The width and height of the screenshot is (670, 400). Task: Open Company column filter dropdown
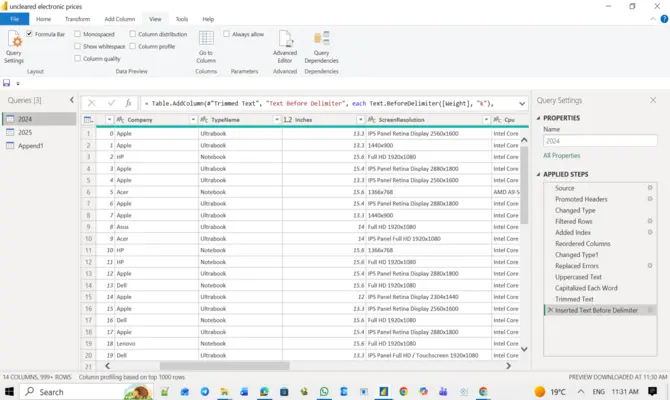click(x=193, y=120)
